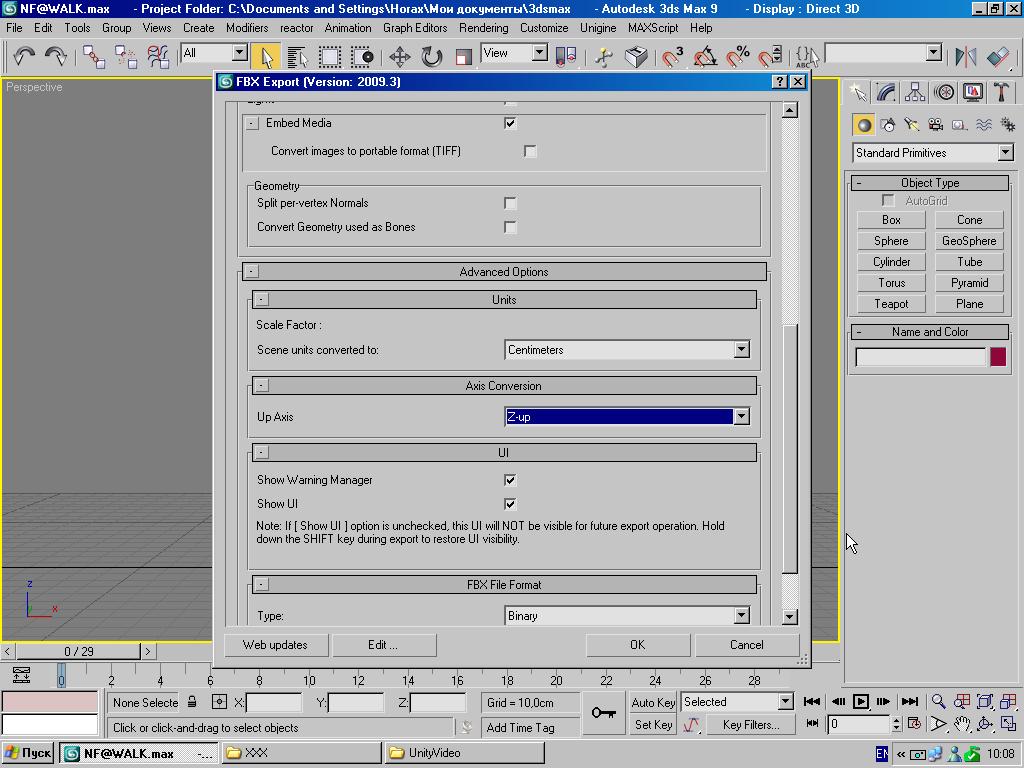This screenshot has width=1024, height=768.
Task: Open the Modify command panel tab
Action: (886, 92)
